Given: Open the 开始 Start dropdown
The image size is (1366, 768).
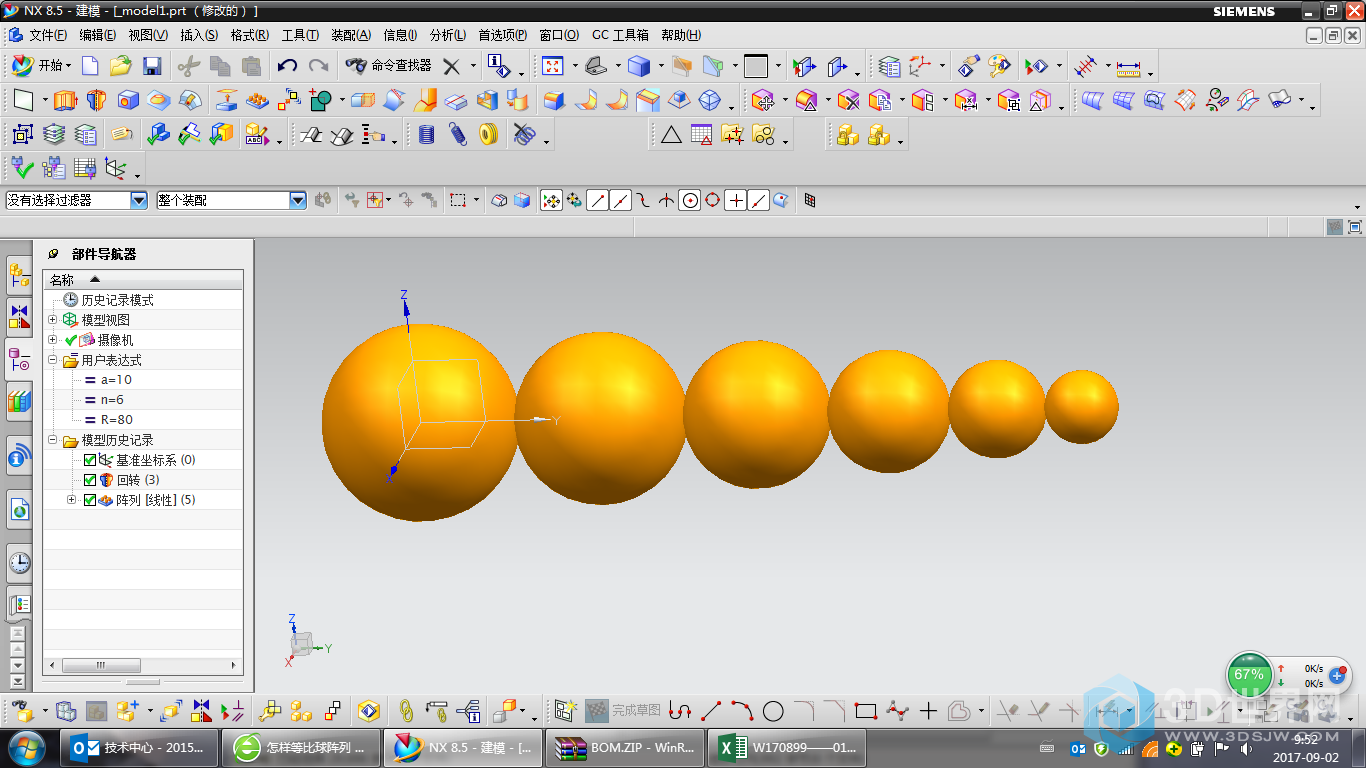Looking at the screenshot, I should point(41,66).
